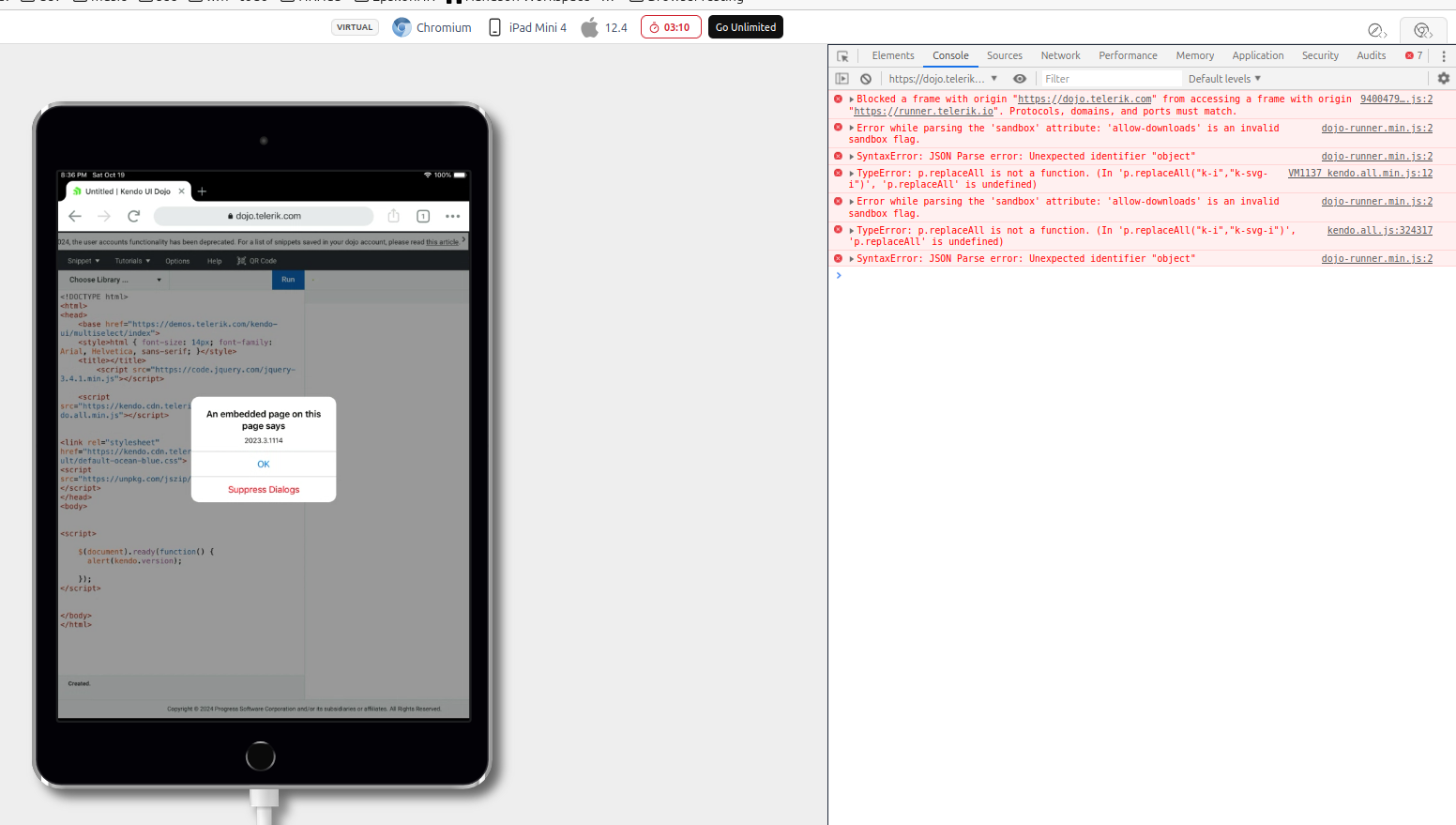Open the Snippet menu in Dojo
Viewport: 1456px width, 825px height.
(83, 261)
